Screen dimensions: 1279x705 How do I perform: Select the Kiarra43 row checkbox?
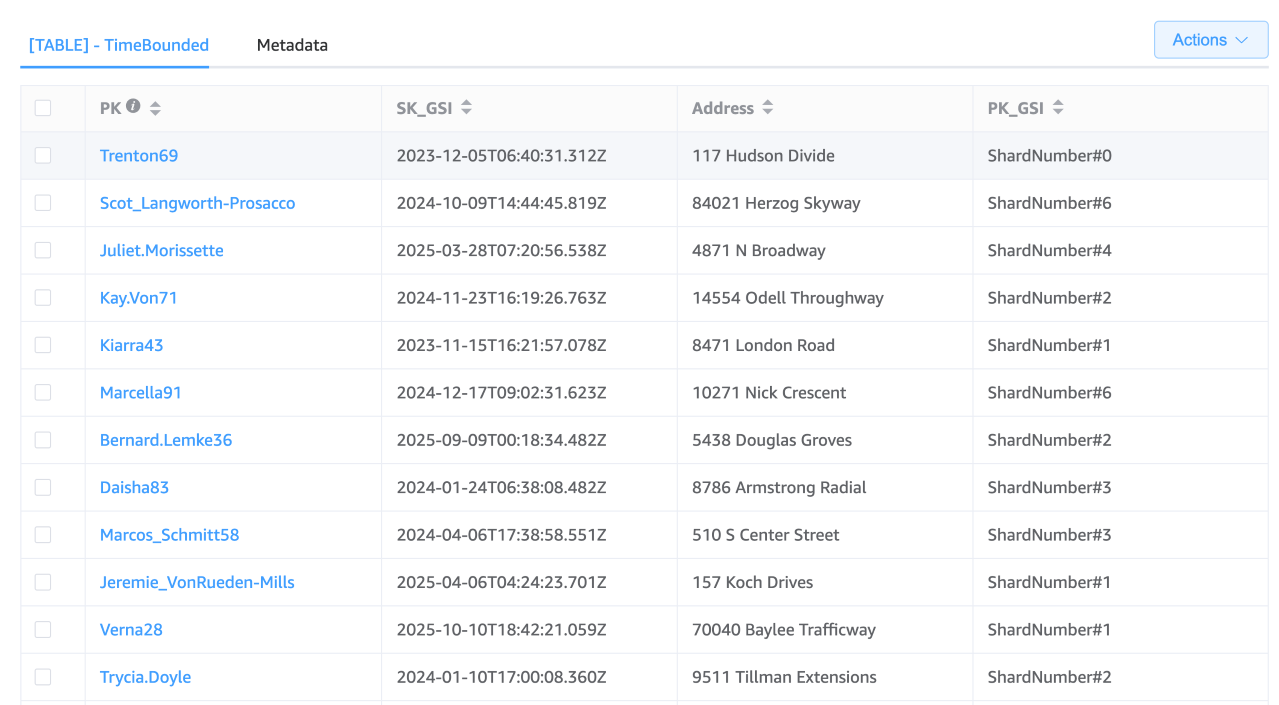(x=43, y=345)
